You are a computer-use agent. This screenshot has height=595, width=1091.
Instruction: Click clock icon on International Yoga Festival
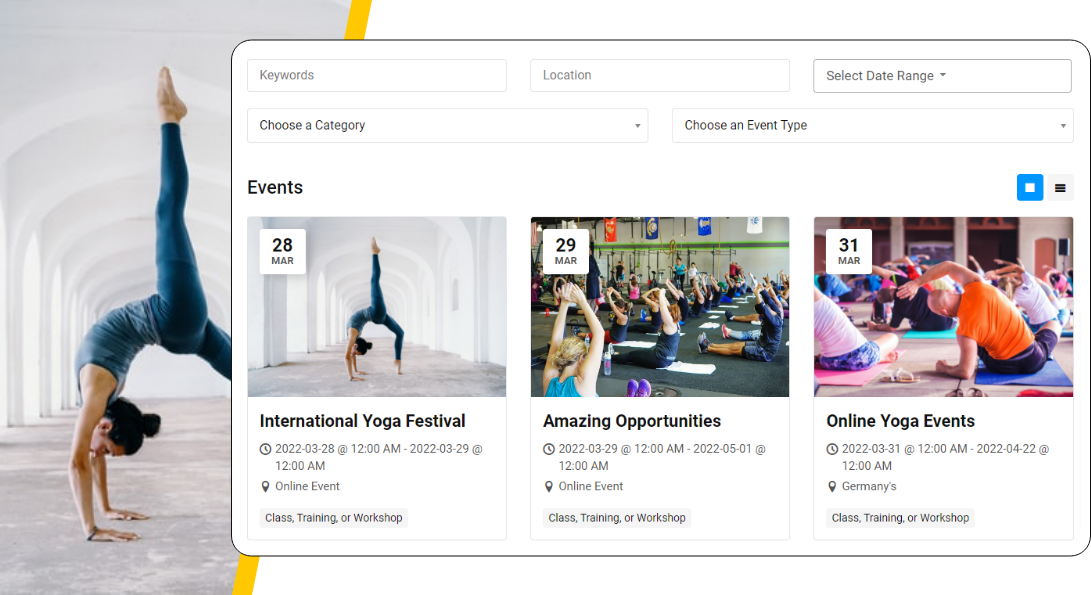pos(265,450)
